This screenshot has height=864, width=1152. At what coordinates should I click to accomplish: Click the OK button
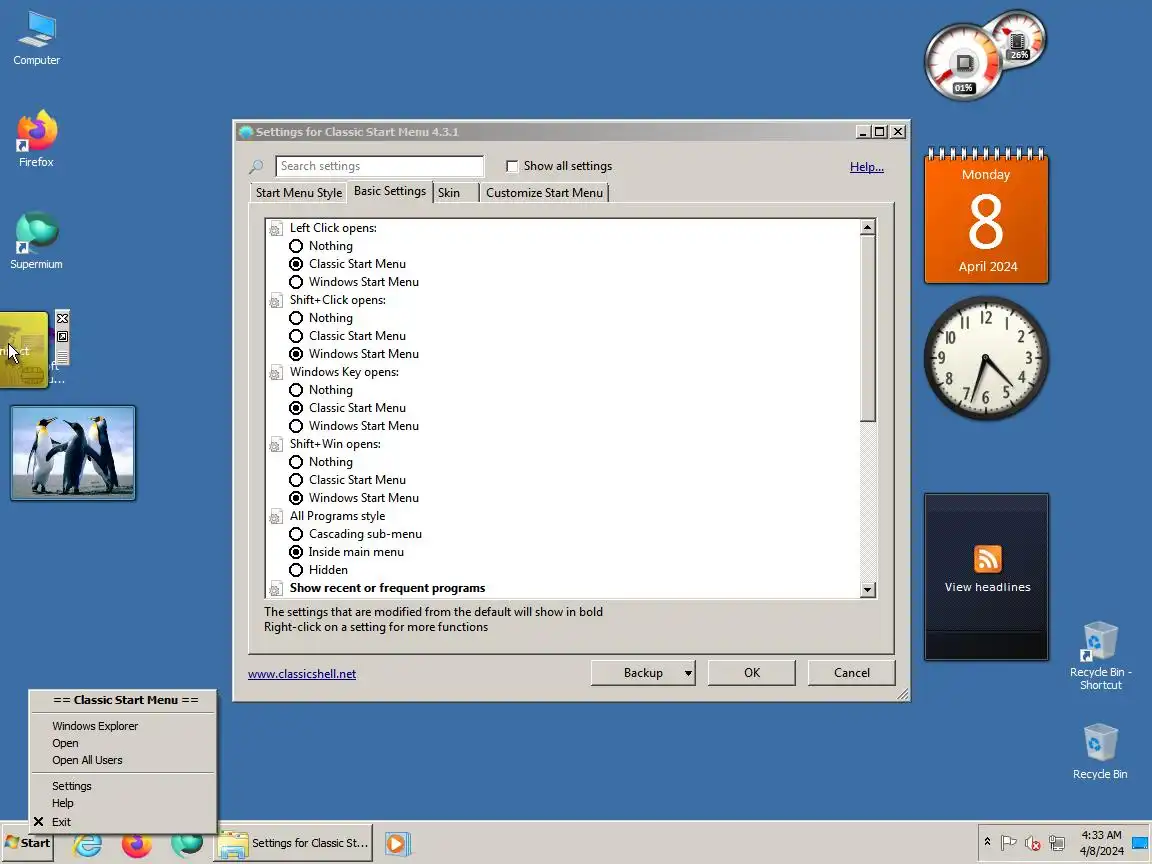click(x=752, y=673)
